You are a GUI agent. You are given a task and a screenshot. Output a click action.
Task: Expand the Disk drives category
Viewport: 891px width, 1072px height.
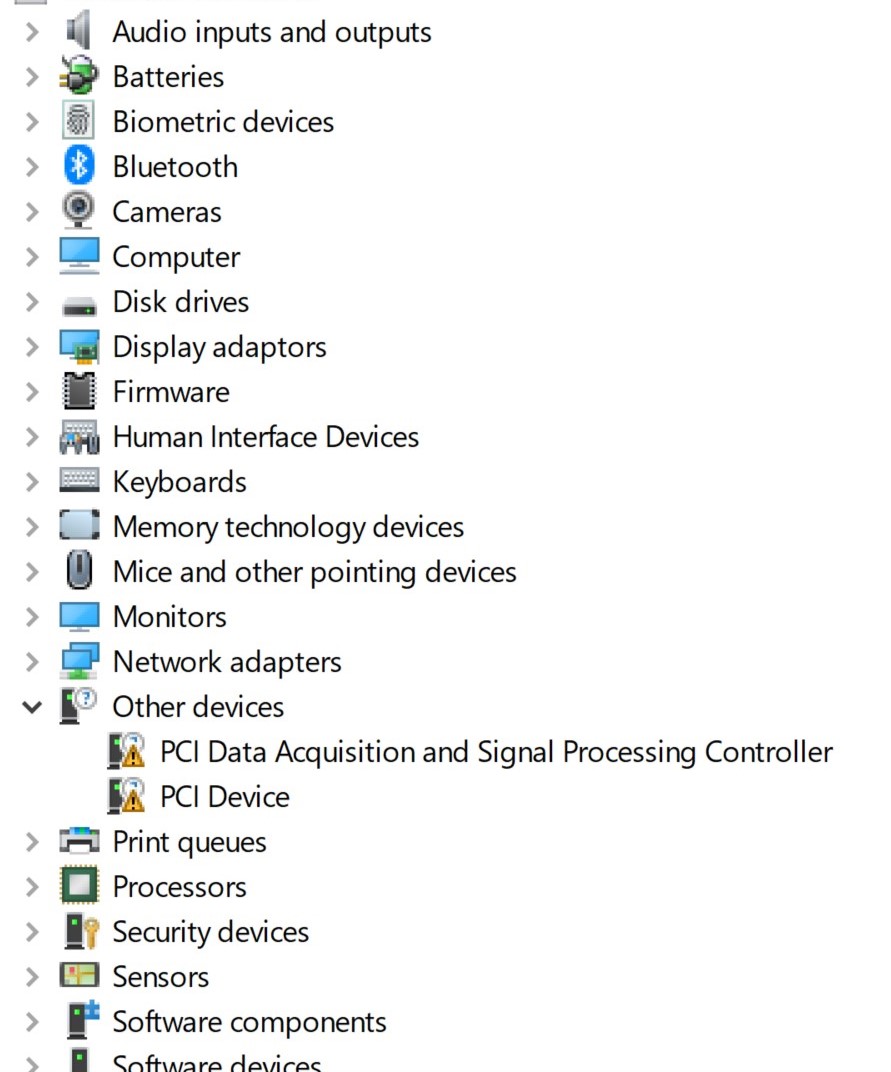pos(32,302)
